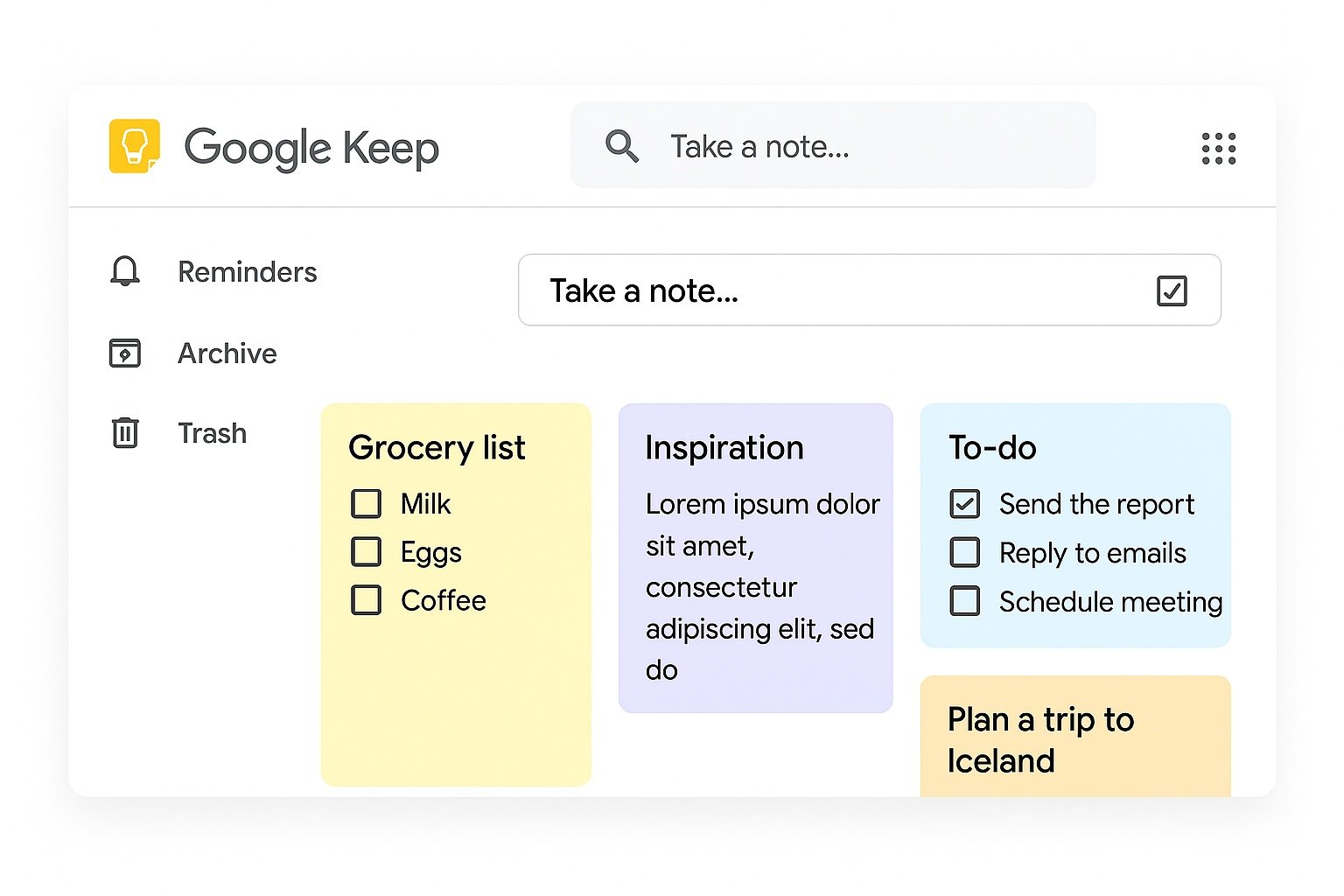1344x896 pixels.
Task: Uncheck Send the report in To-do
Action: [964, 503]
